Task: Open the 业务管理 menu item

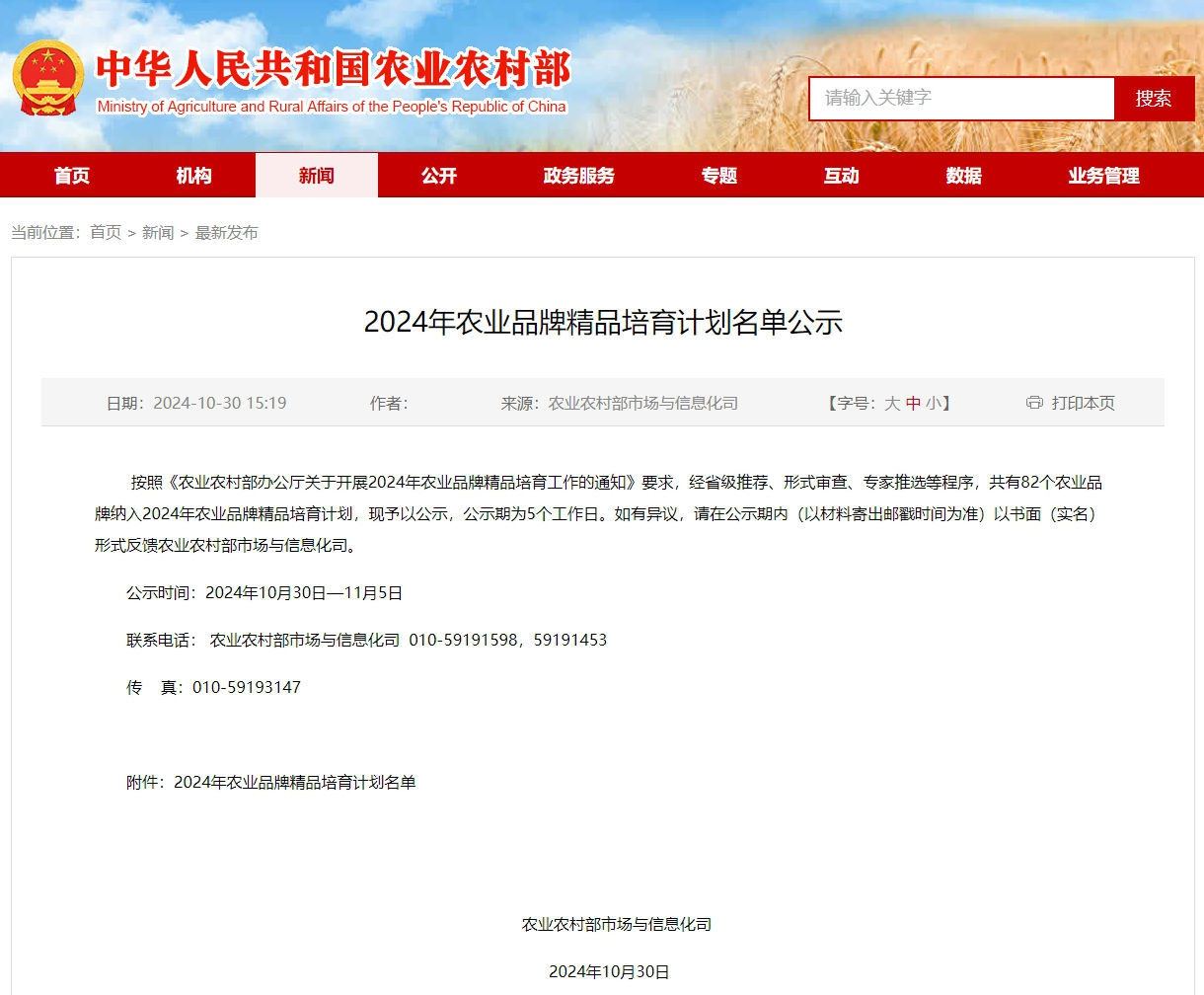Action: [x=1103, y=176]
